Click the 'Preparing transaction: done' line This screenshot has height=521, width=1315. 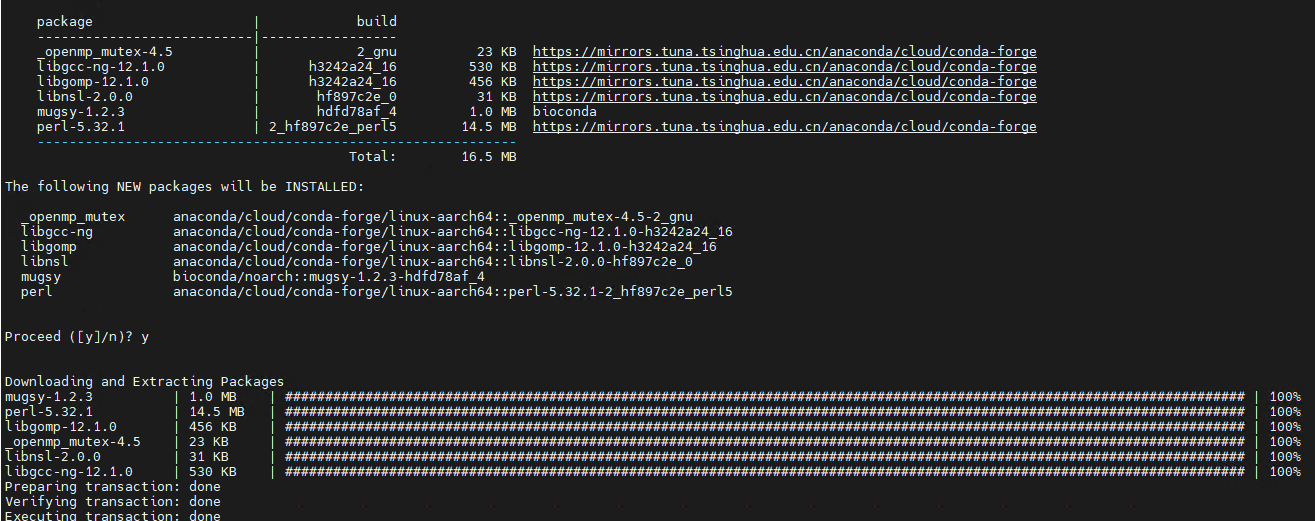[113, 486]
